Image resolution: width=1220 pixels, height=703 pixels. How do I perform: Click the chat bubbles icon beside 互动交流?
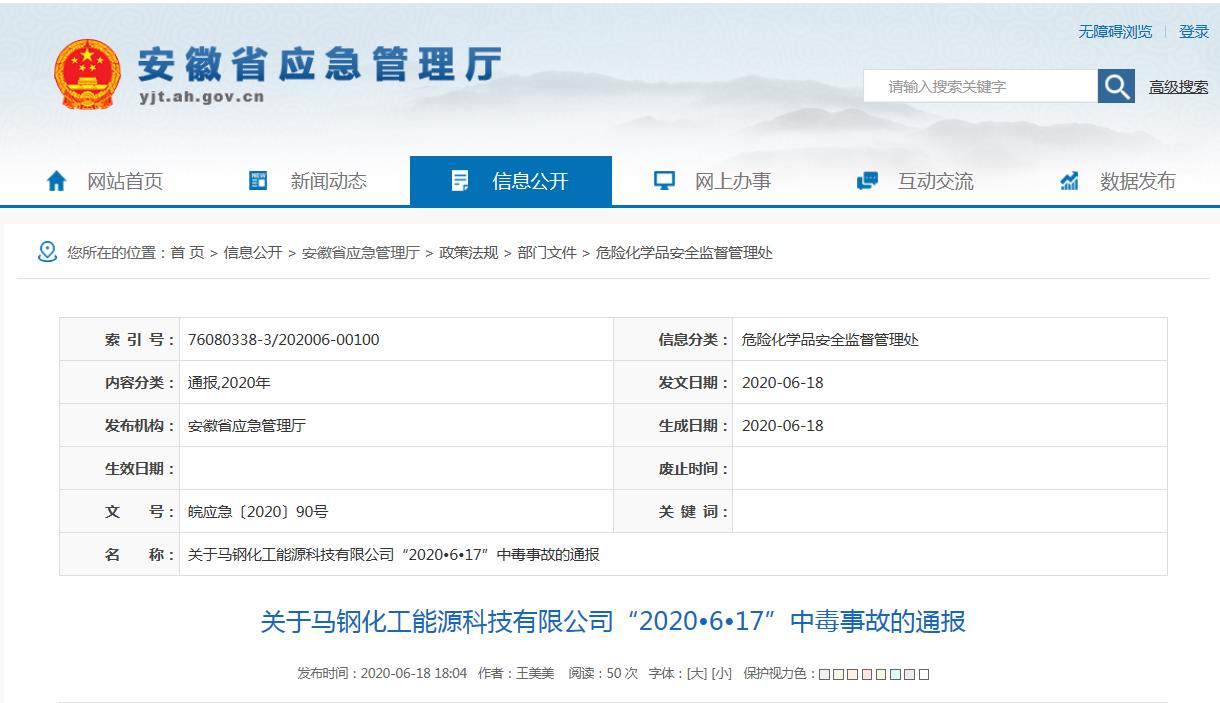[x=867, y=181]
